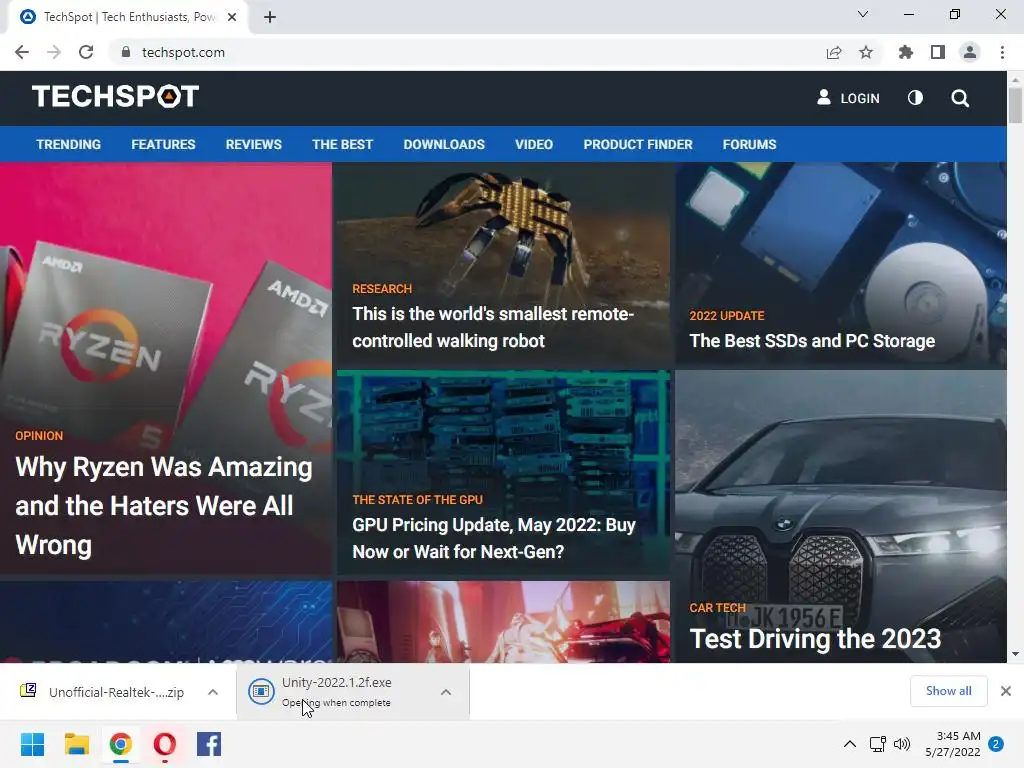Go back with browser back arrow

22,52
